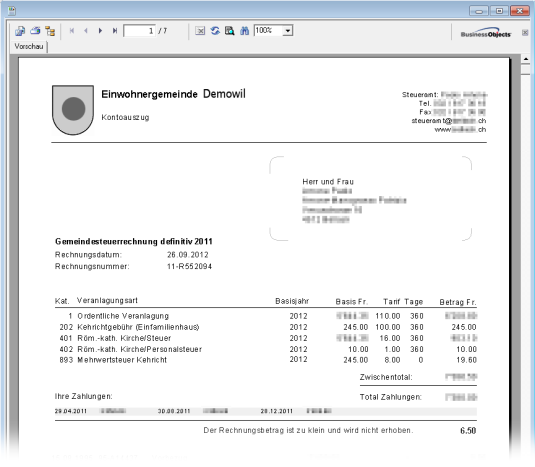Close the report viewer window
This screenshot has width=535, height=467.
(x=520, y=11)
